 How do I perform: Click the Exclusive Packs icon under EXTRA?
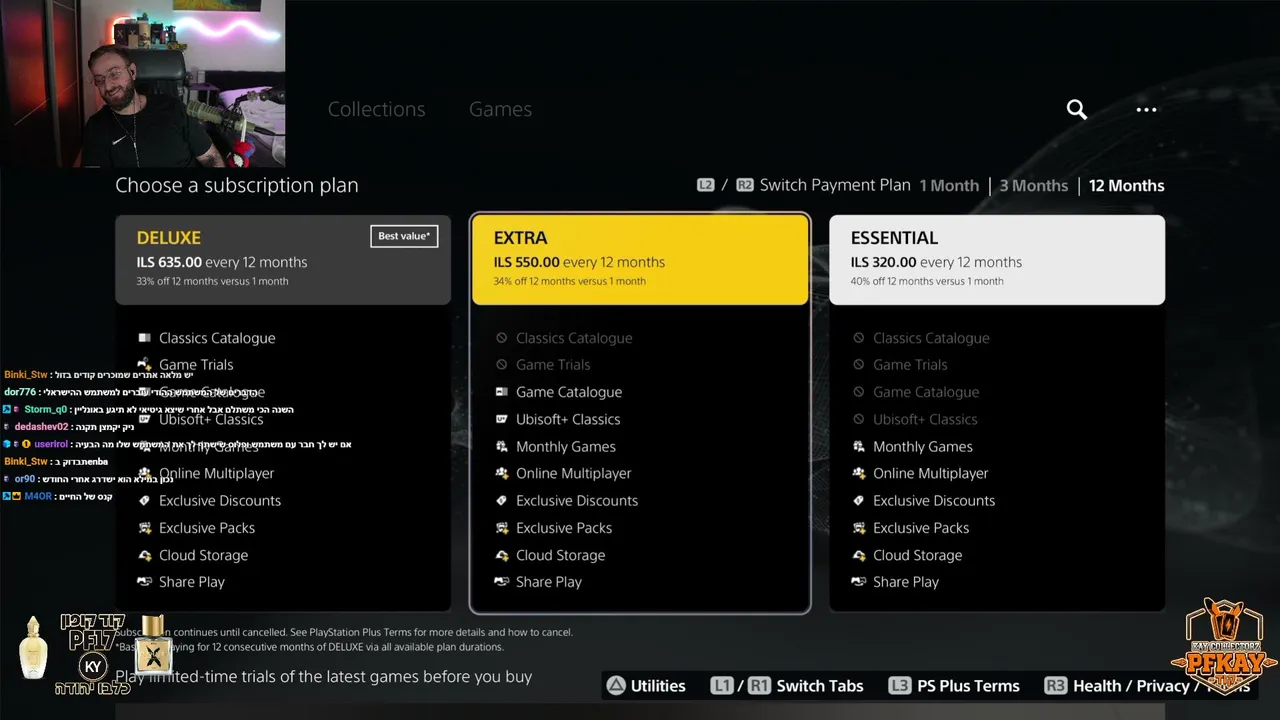click(x=502, y=528)
